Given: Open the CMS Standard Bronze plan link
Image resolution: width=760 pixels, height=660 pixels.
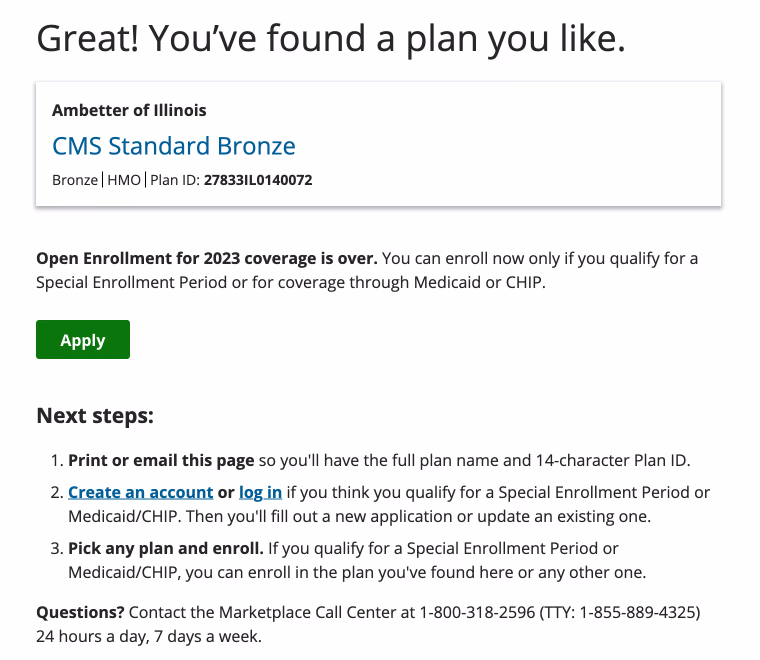Looking at the screenshot, I should [174, 146].
